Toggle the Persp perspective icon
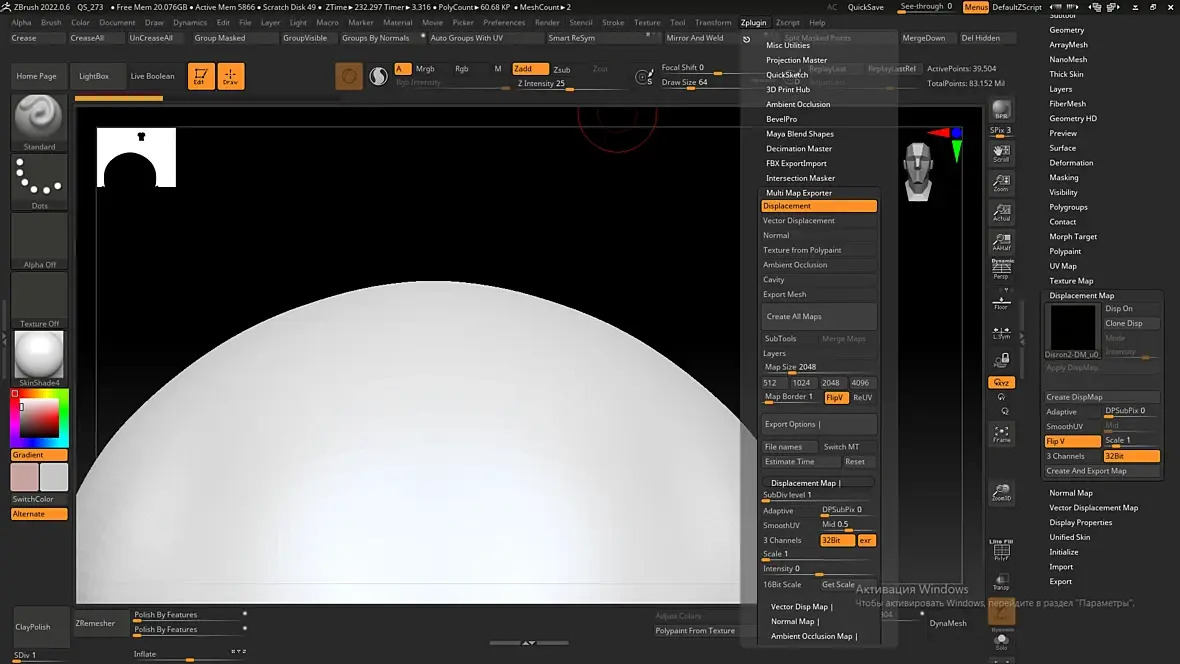The image size is (1180, 664). (1001, 269)
